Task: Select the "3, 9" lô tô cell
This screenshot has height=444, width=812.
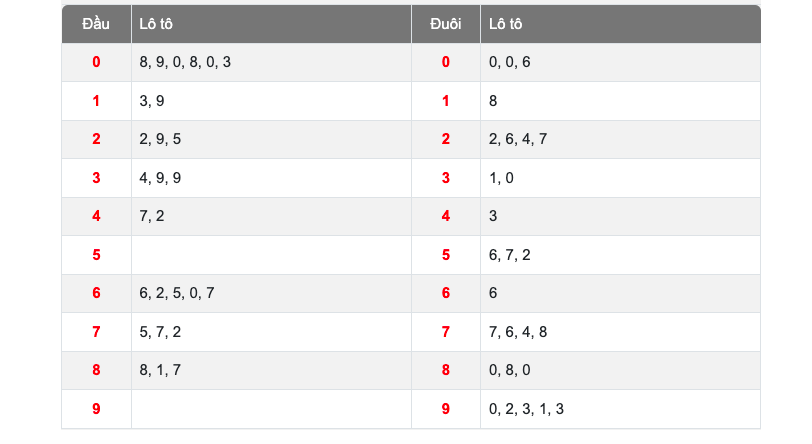Action: click(151, 101)
